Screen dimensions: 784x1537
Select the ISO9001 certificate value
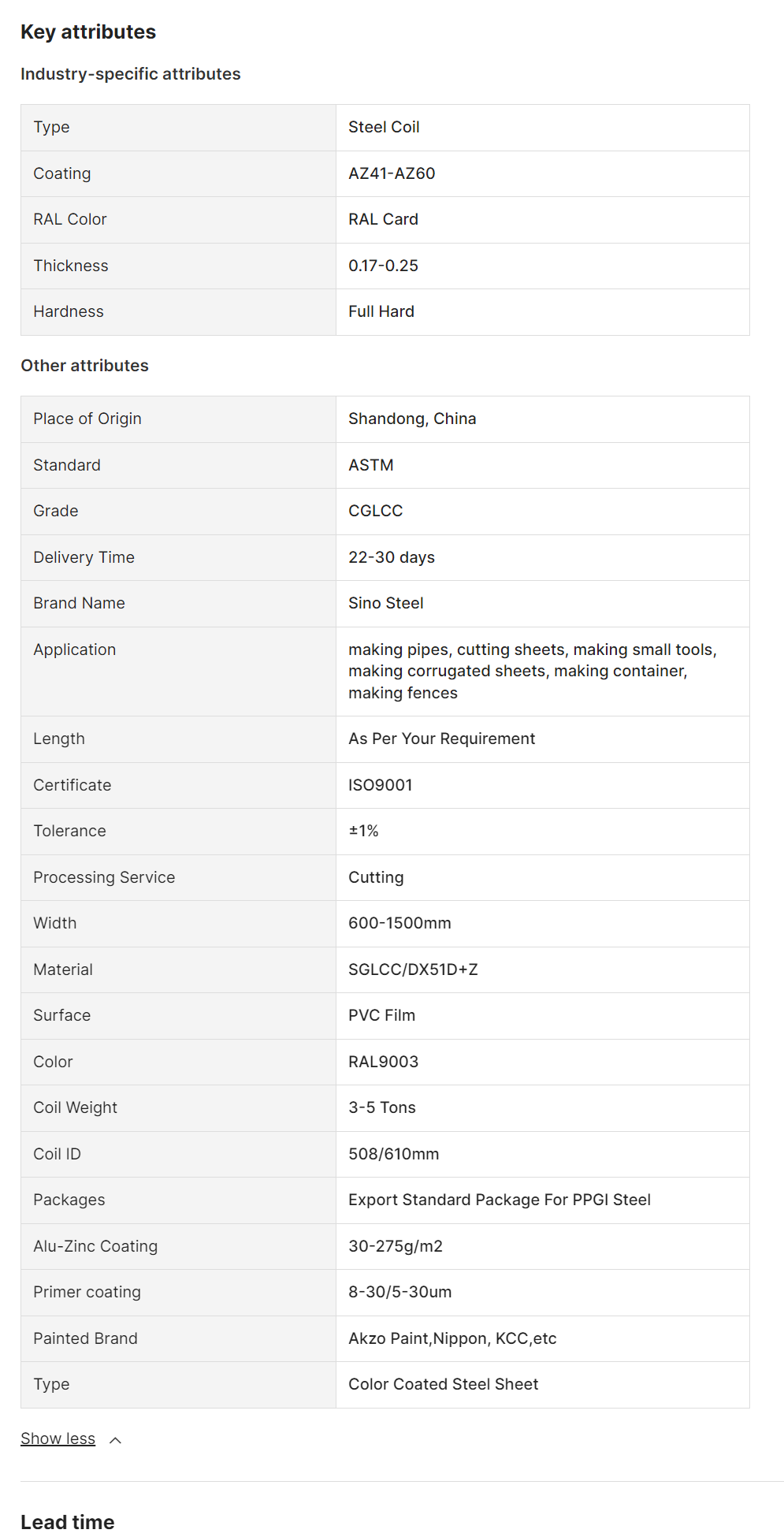(381, 785)
